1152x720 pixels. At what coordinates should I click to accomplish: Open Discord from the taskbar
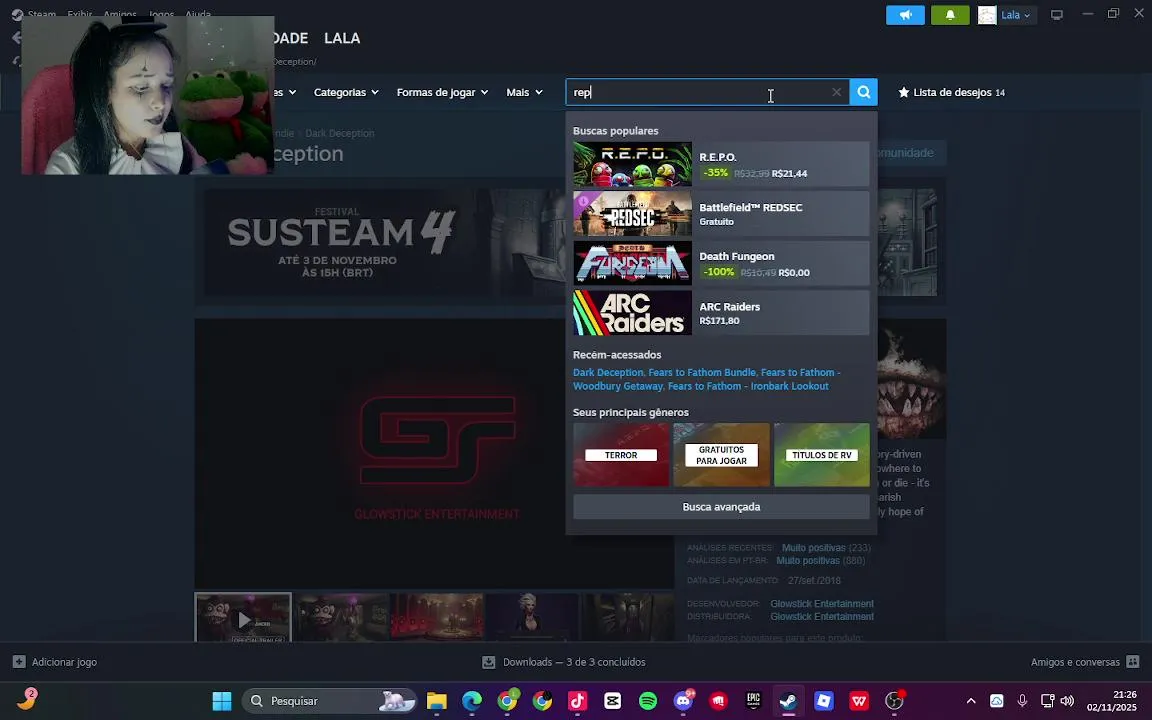(x=683, y=701)
